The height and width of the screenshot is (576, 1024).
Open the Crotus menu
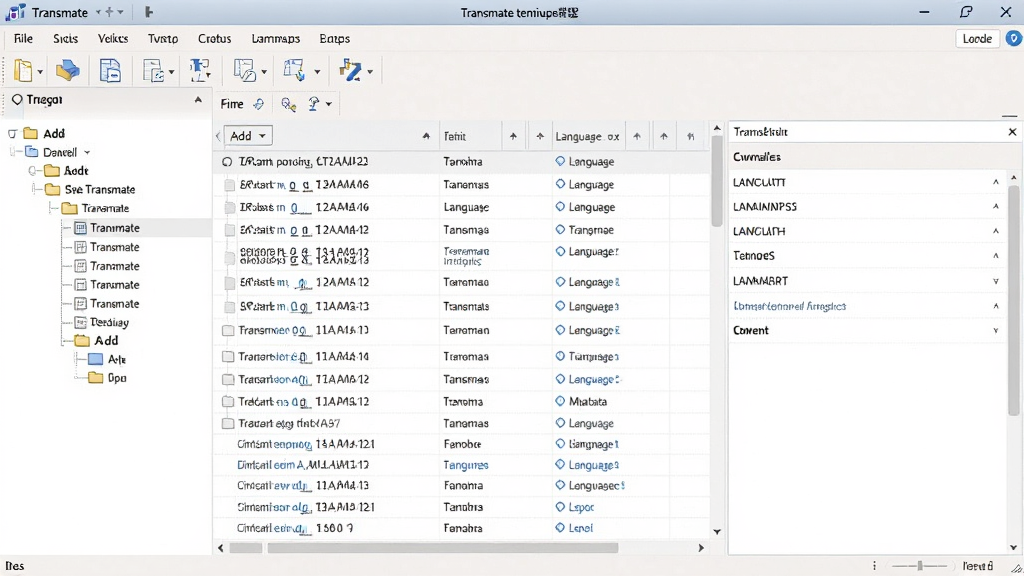pos(214,39)
